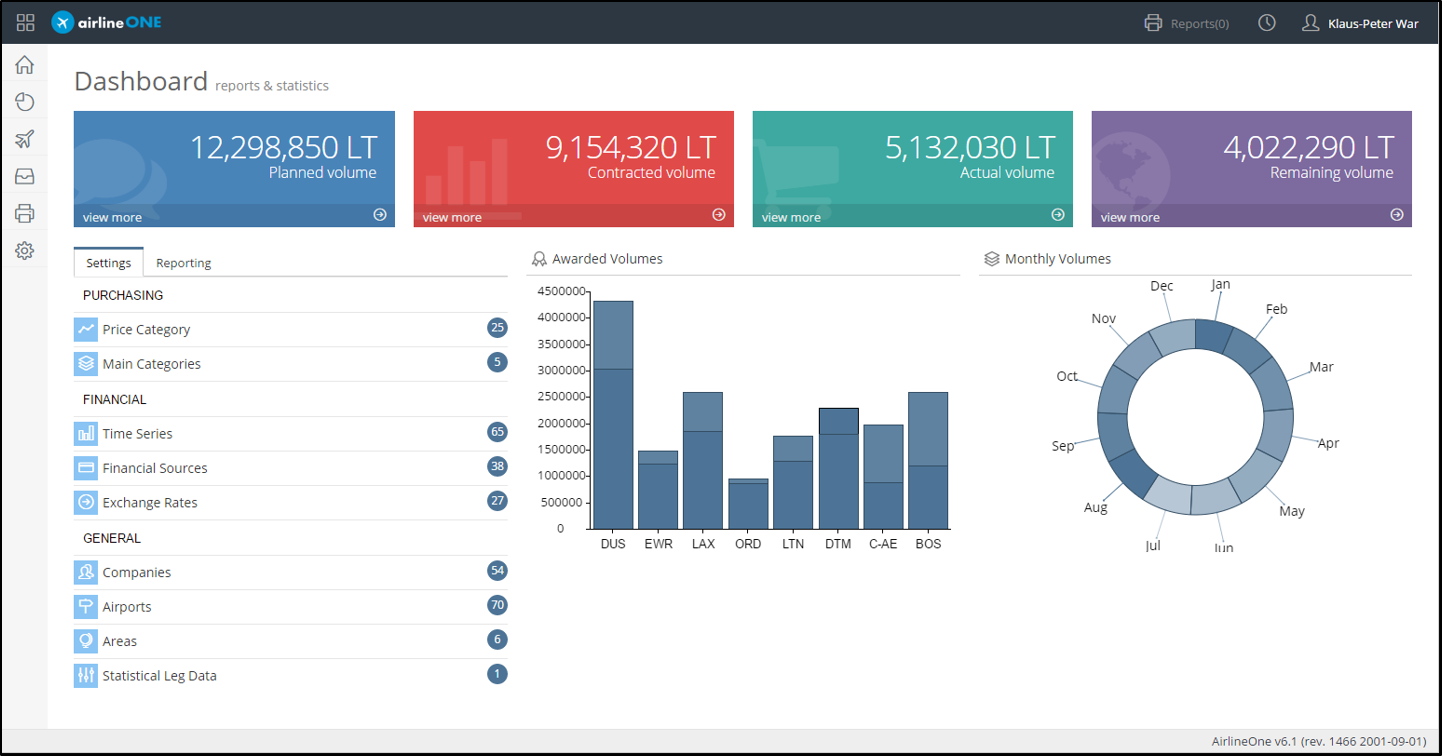Select the pie chart icon in the sidebar
The height and width of the screenshot is (756, 1442).
point(24,101)
